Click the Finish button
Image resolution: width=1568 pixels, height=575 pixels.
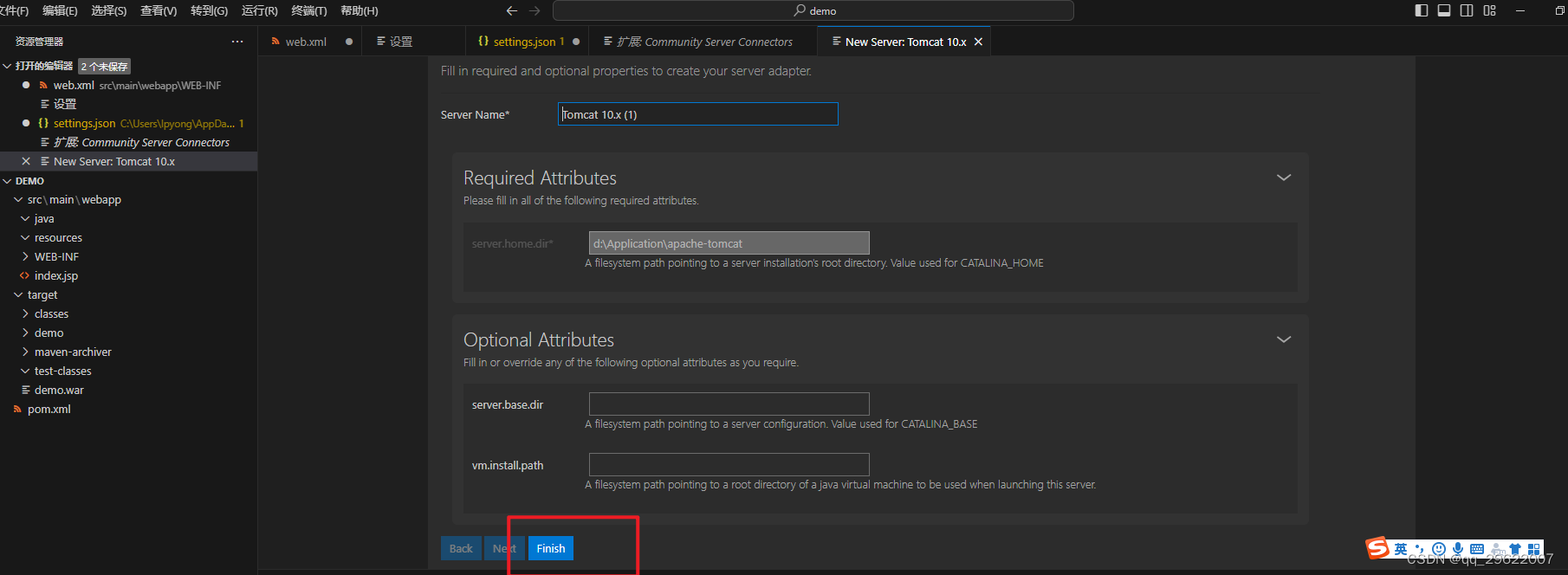pos(551,548)
